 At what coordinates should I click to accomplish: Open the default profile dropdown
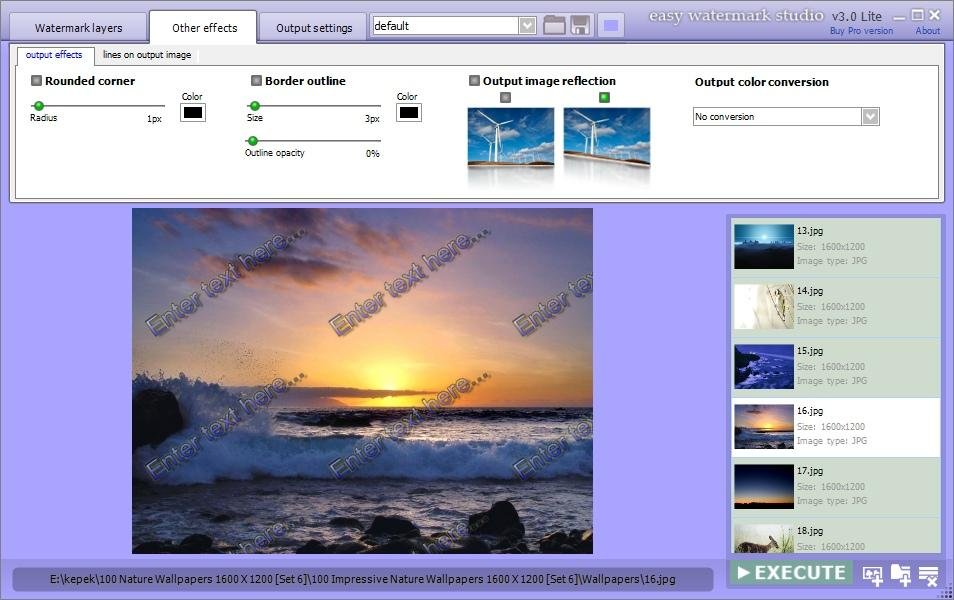(x=528, y=26)
